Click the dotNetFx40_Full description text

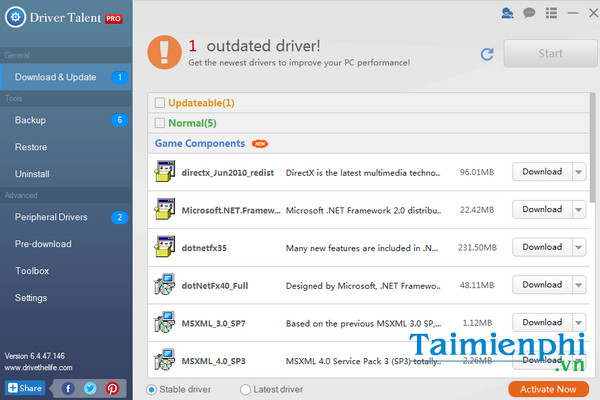(363, 286)
